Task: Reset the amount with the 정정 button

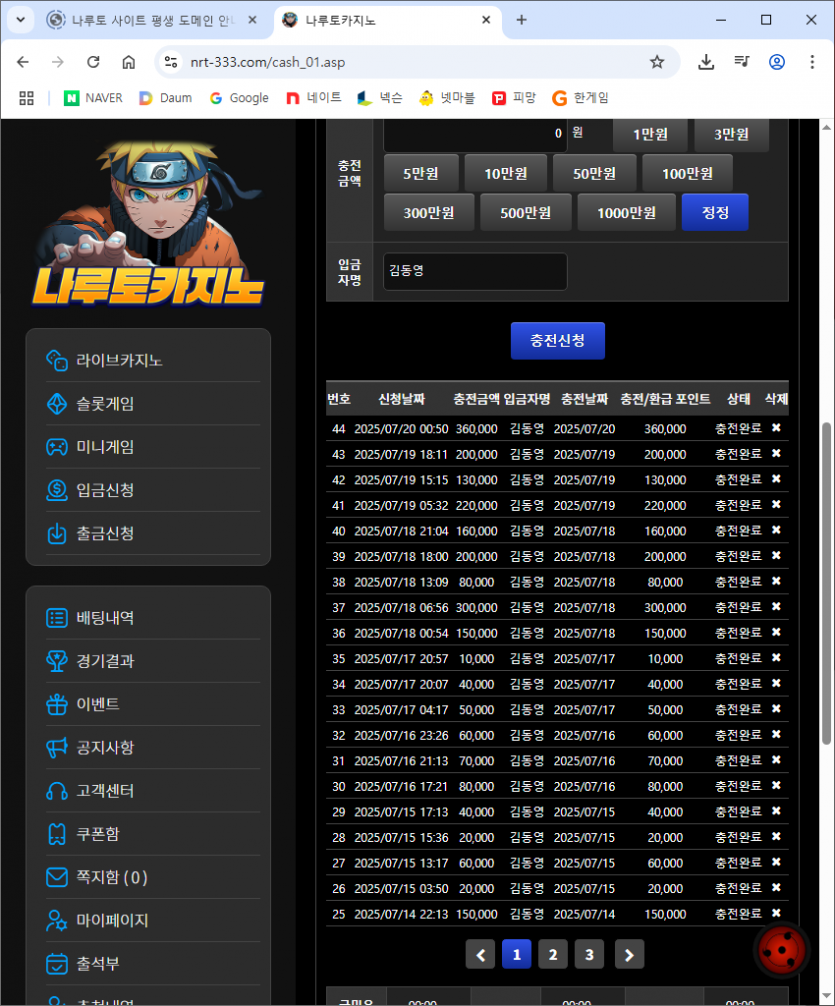Action: coord(715,212)
